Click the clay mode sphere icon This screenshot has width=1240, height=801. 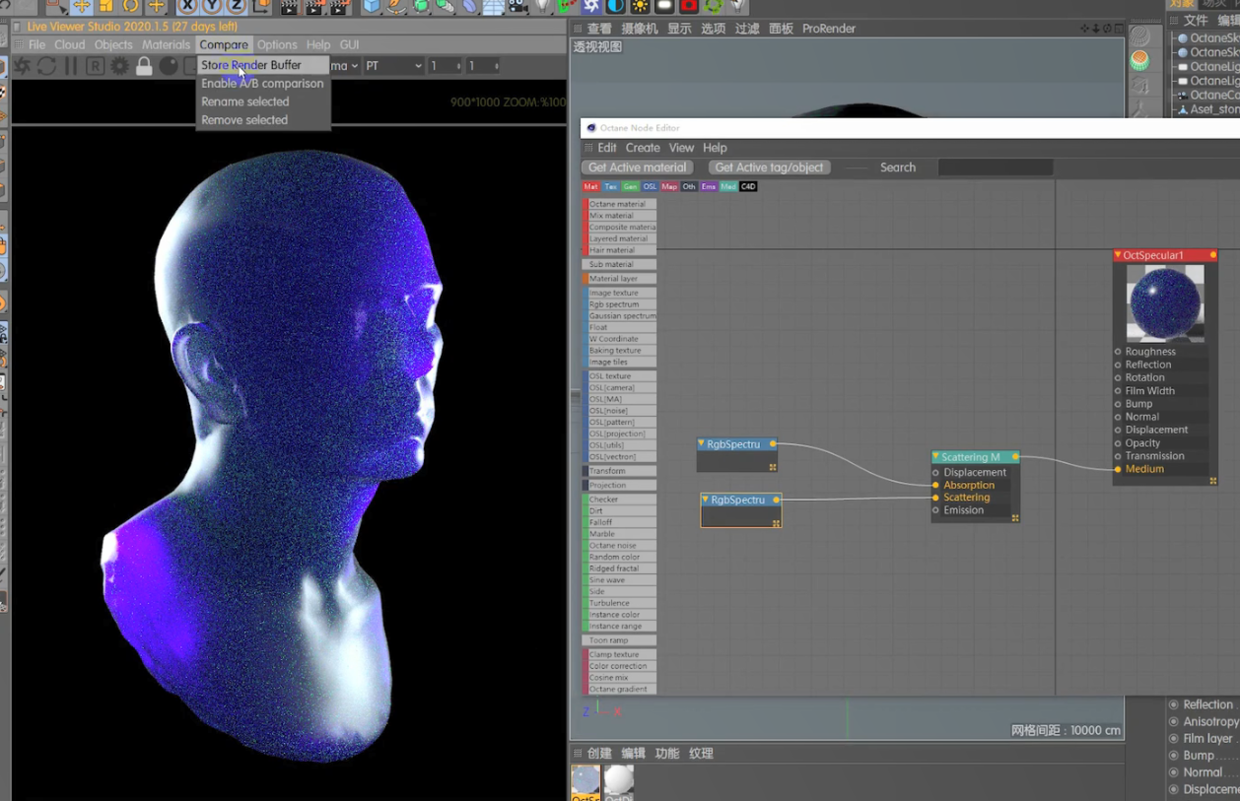[169, 66]
